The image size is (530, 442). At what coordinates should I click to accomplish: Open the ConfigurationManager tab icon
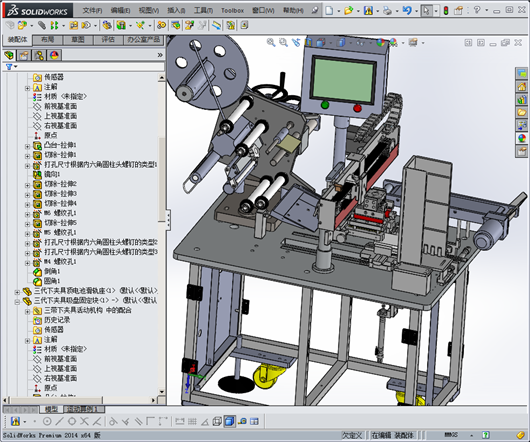click(x=39, y=55)
